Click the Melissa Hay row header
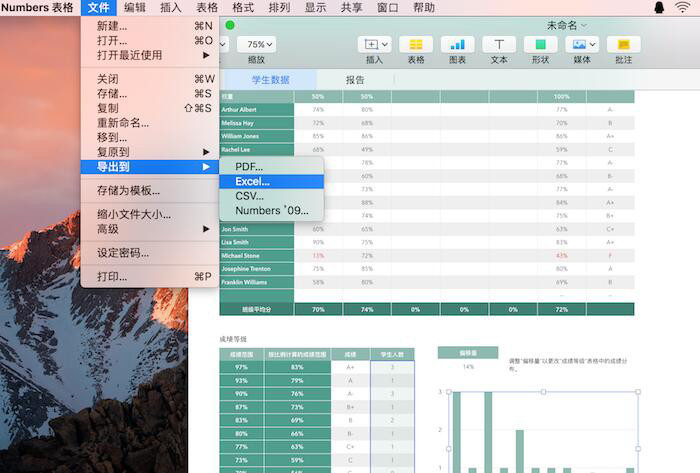700x473 pixels. coord(257,123)
